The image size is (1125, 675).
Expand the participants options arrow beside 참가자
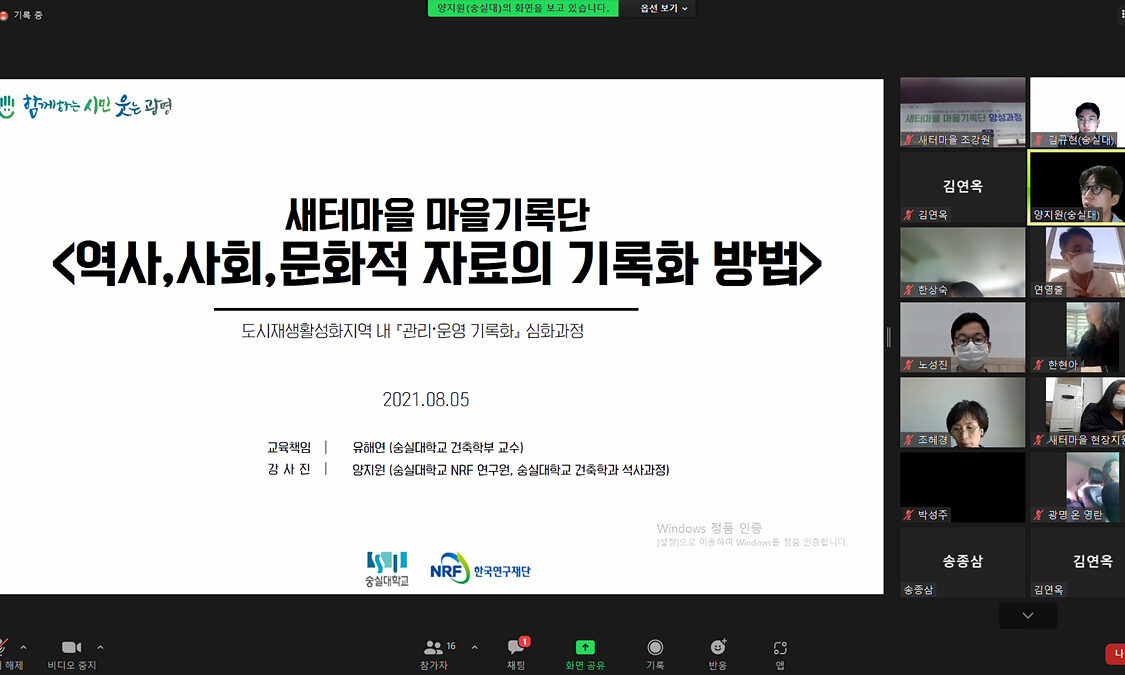(x=474, y=647)
